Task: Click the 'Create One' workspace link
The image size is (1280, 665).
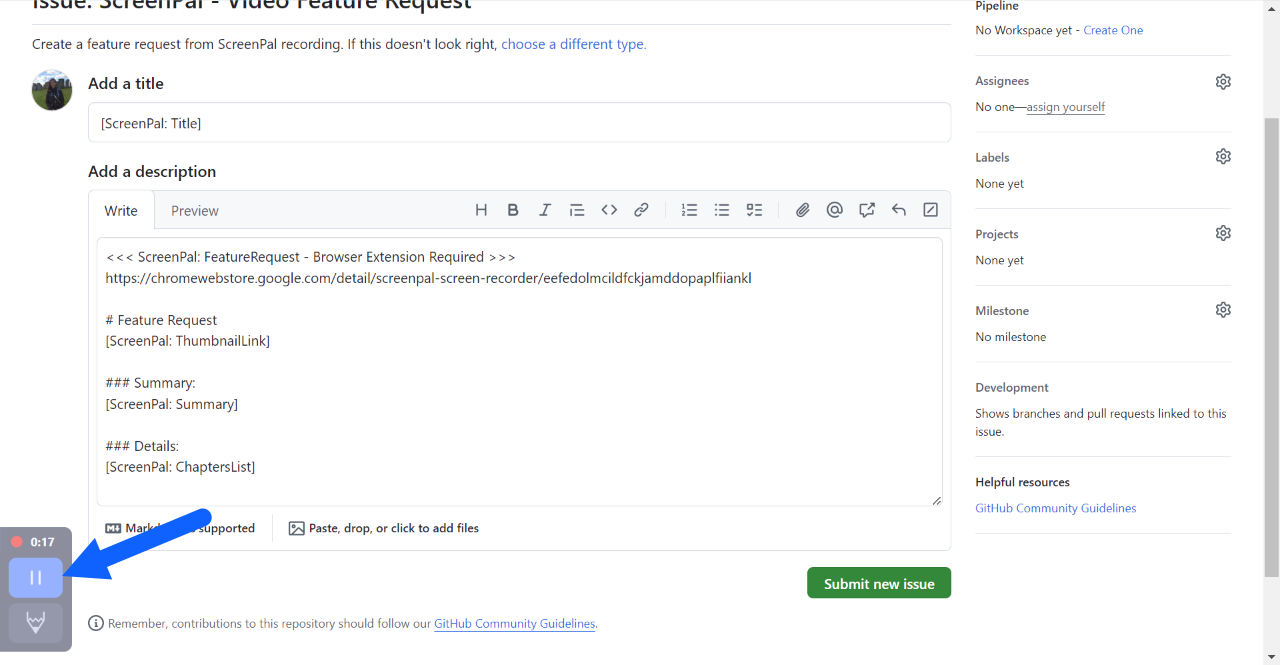Action: [x=1113, y=30]
